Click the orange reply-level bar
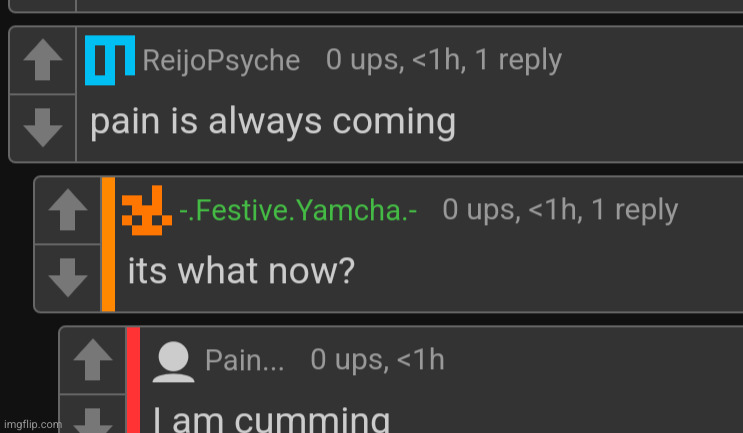 [x=109, y=244]
